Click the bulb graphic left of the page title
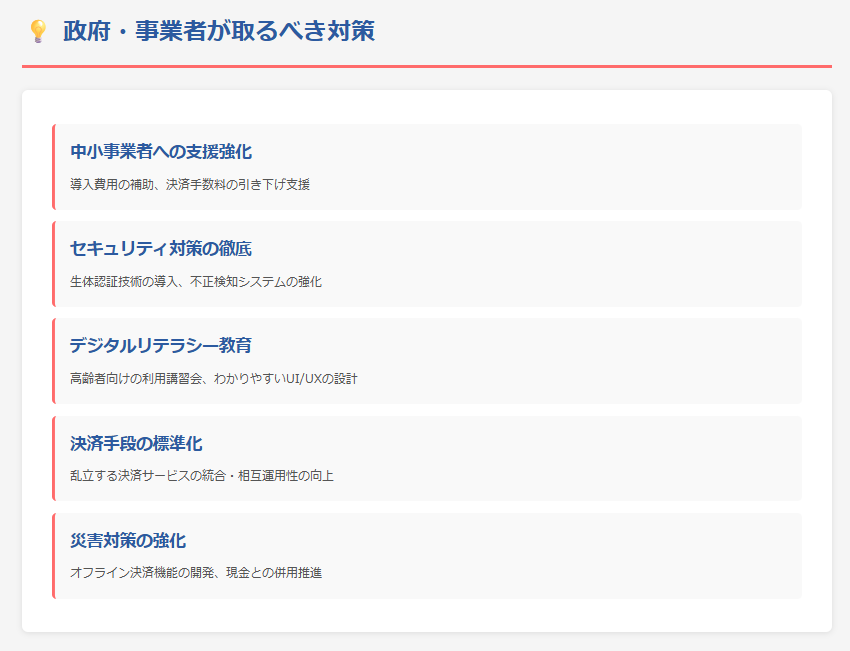The image size is (850, 651). tap(38, 31)
